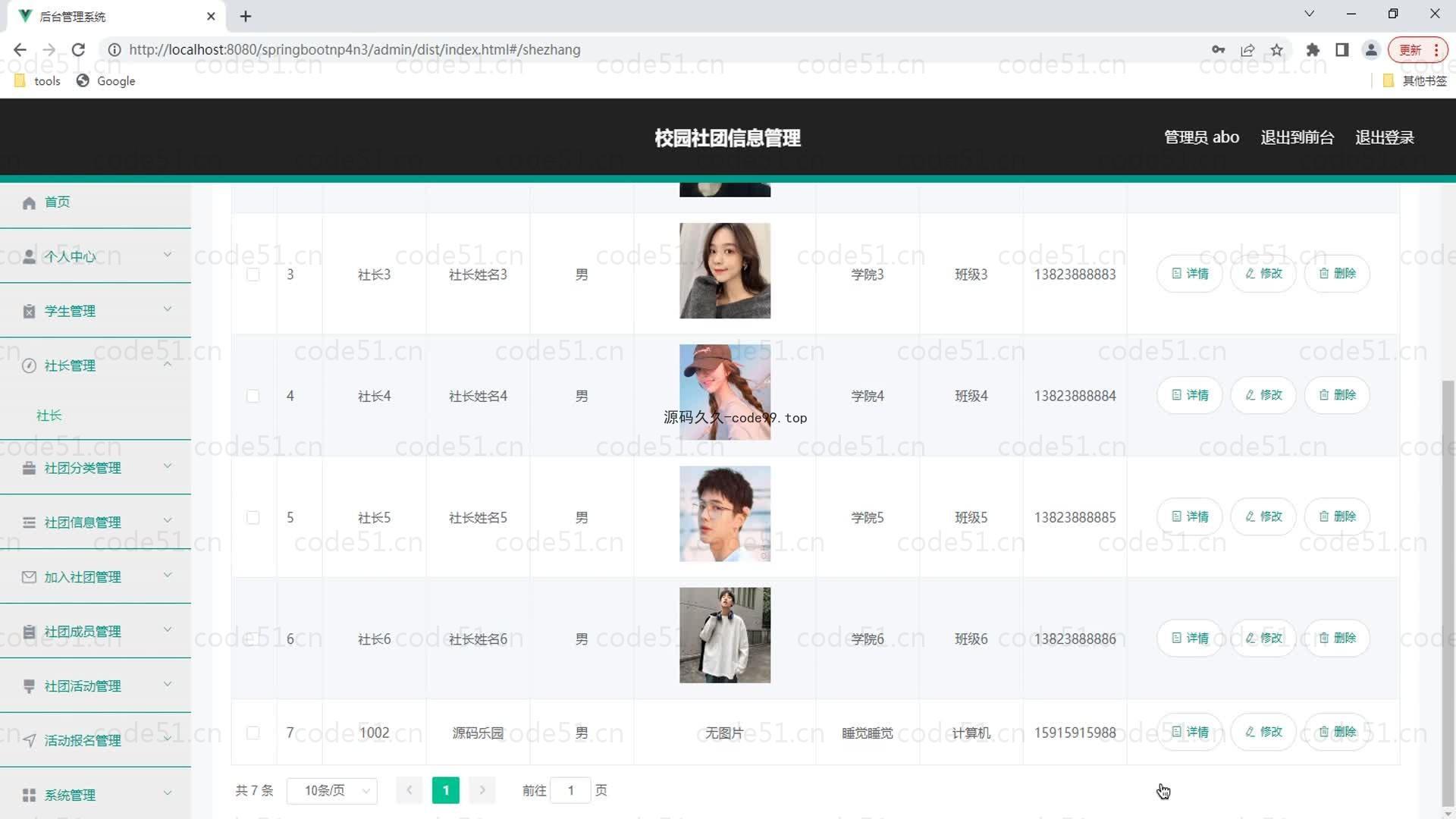Click 退出到前台 in the header
This screenshot has height=819, width=1456.
point(1297,137)
